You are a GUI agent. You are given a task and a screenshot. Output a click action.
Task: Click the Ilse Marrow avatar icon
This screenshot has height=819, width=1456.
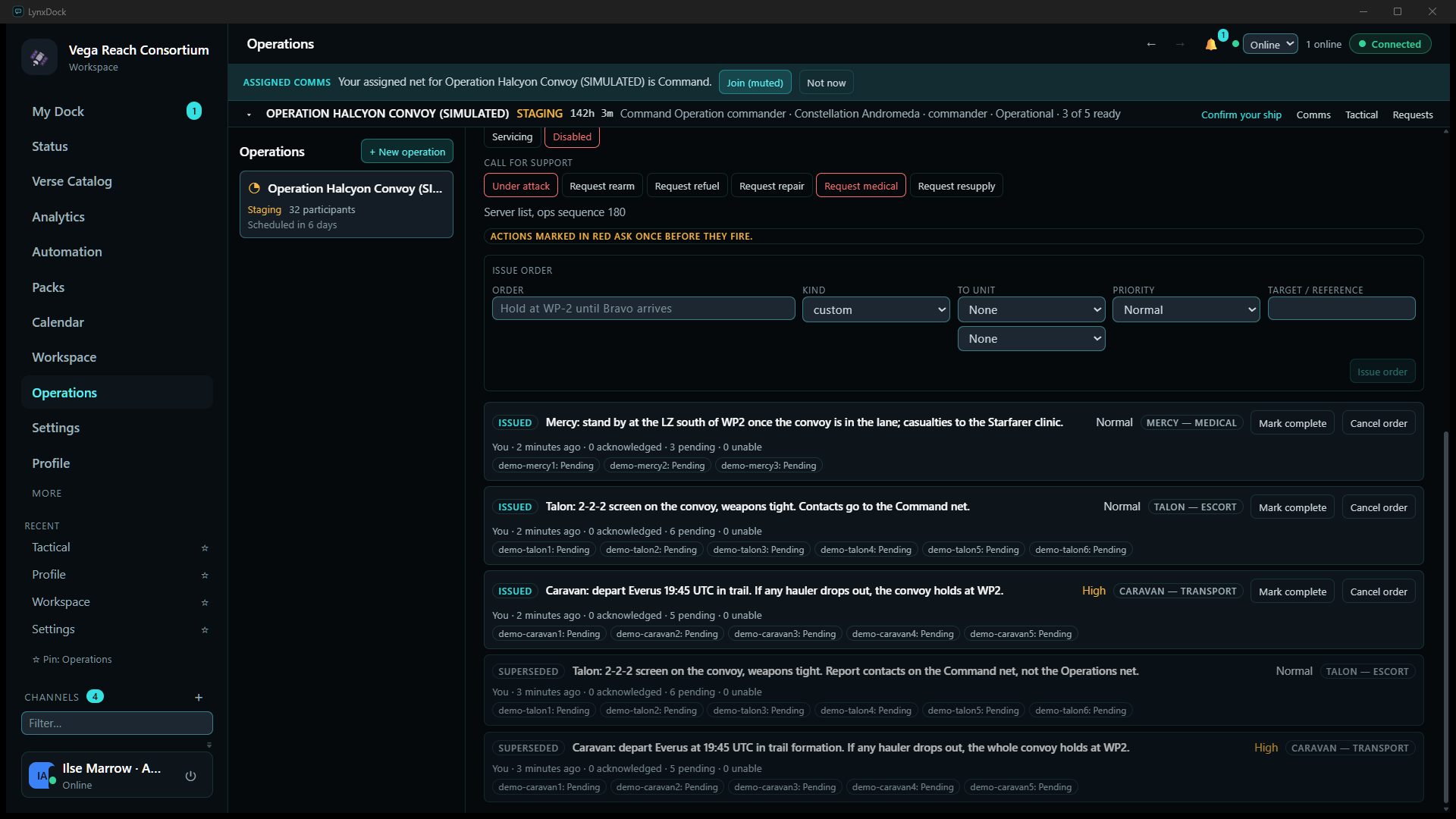coord(42,776)
